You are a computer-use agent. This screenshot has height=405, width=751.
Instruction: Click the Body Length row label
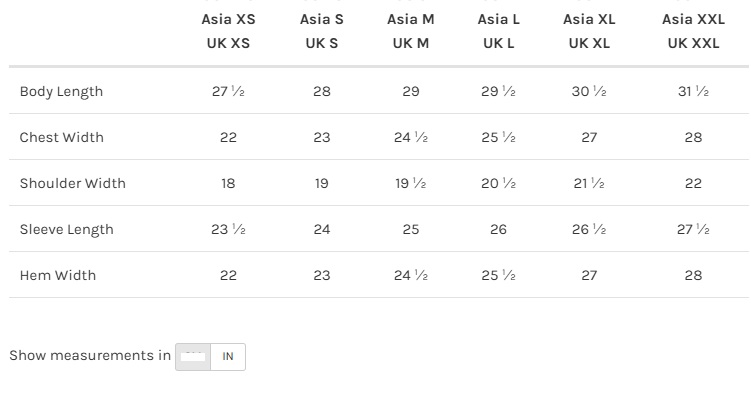point(61,92)
